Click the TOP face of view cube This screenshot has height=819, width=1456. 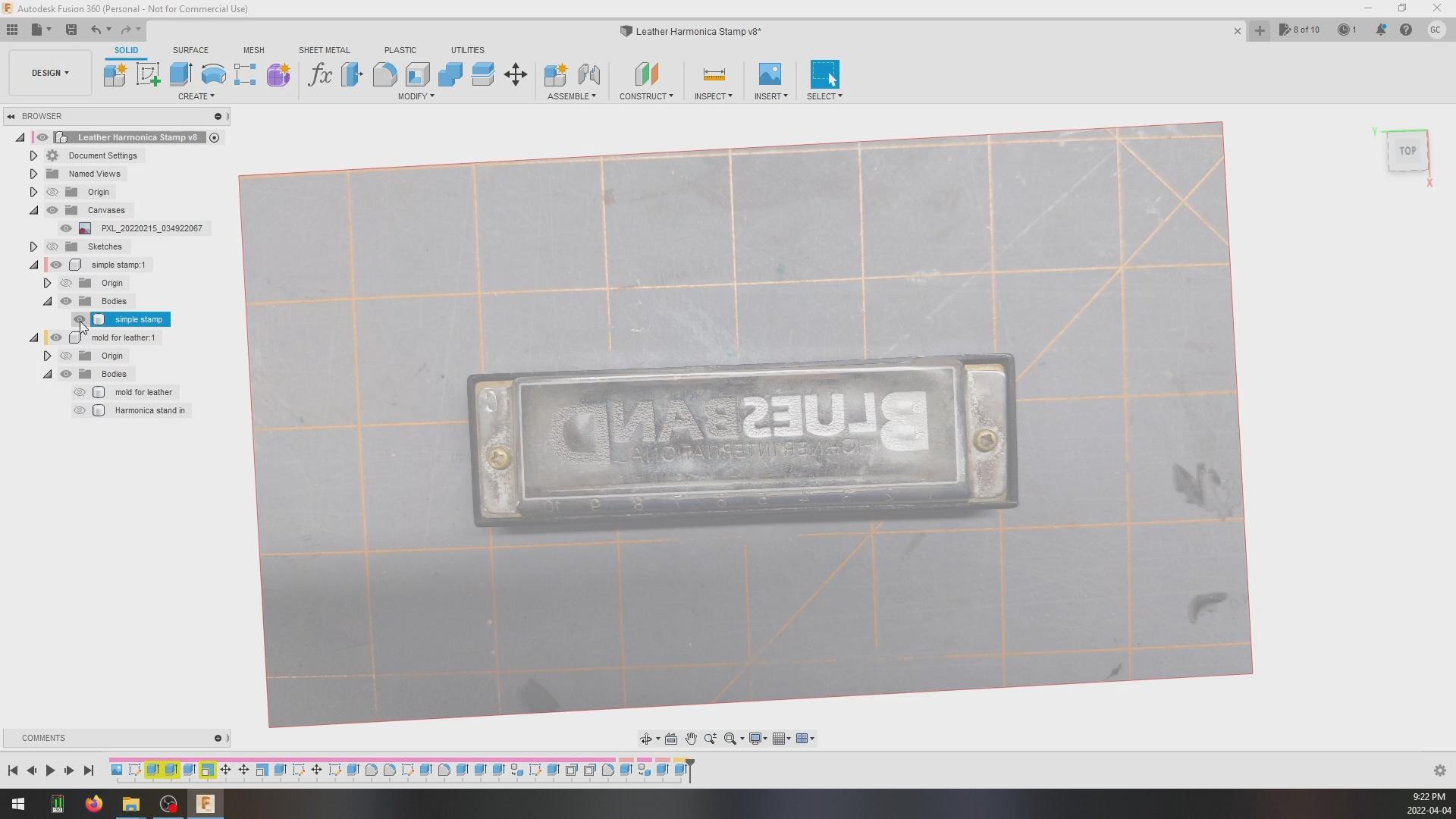[x=1407, y=151]
